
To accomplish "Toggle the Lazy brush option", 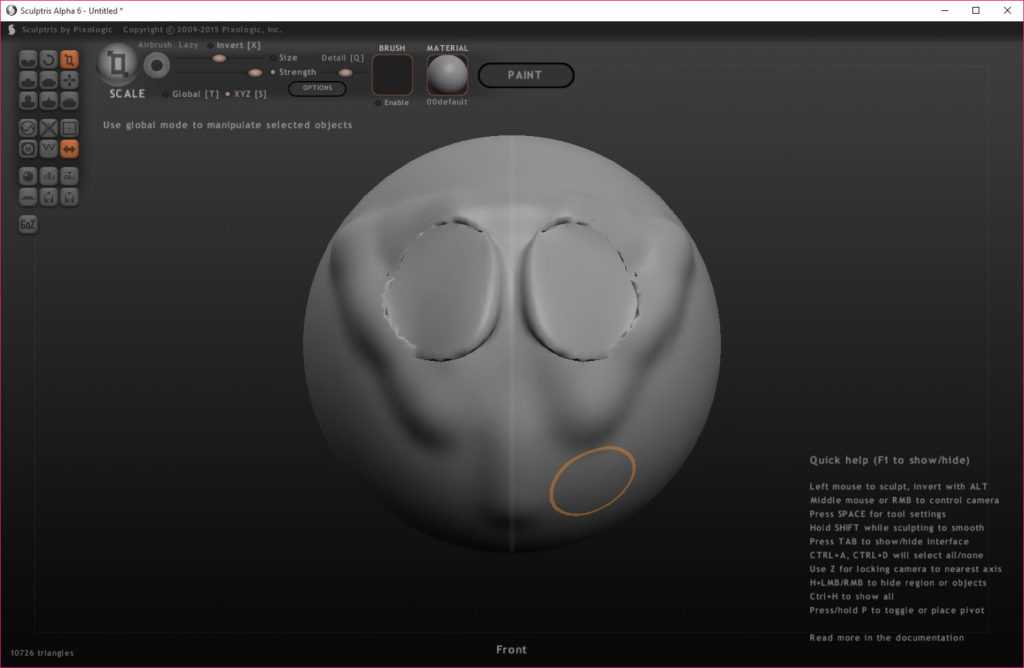I will [188, 45].
